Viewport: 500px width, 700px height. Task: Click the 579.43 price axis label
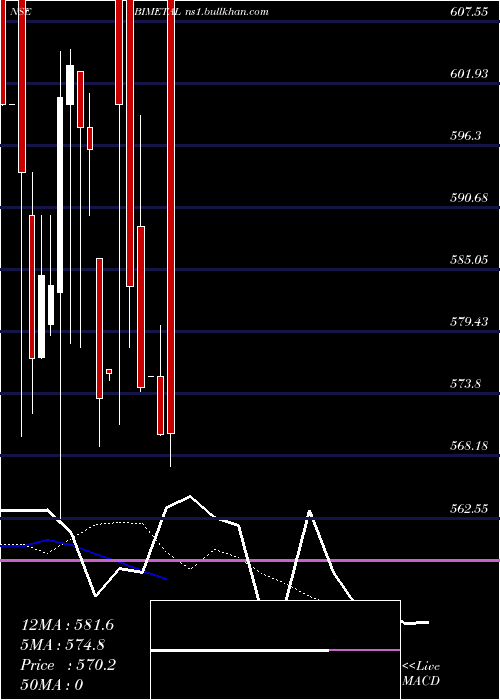click(x=468, y=321)
